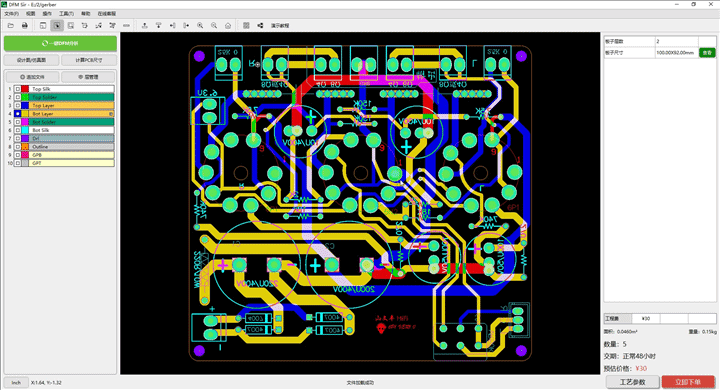Toggle the Bot Layer checkbox
This screenshot has width=720, height=390.
(x=17, y=113)
